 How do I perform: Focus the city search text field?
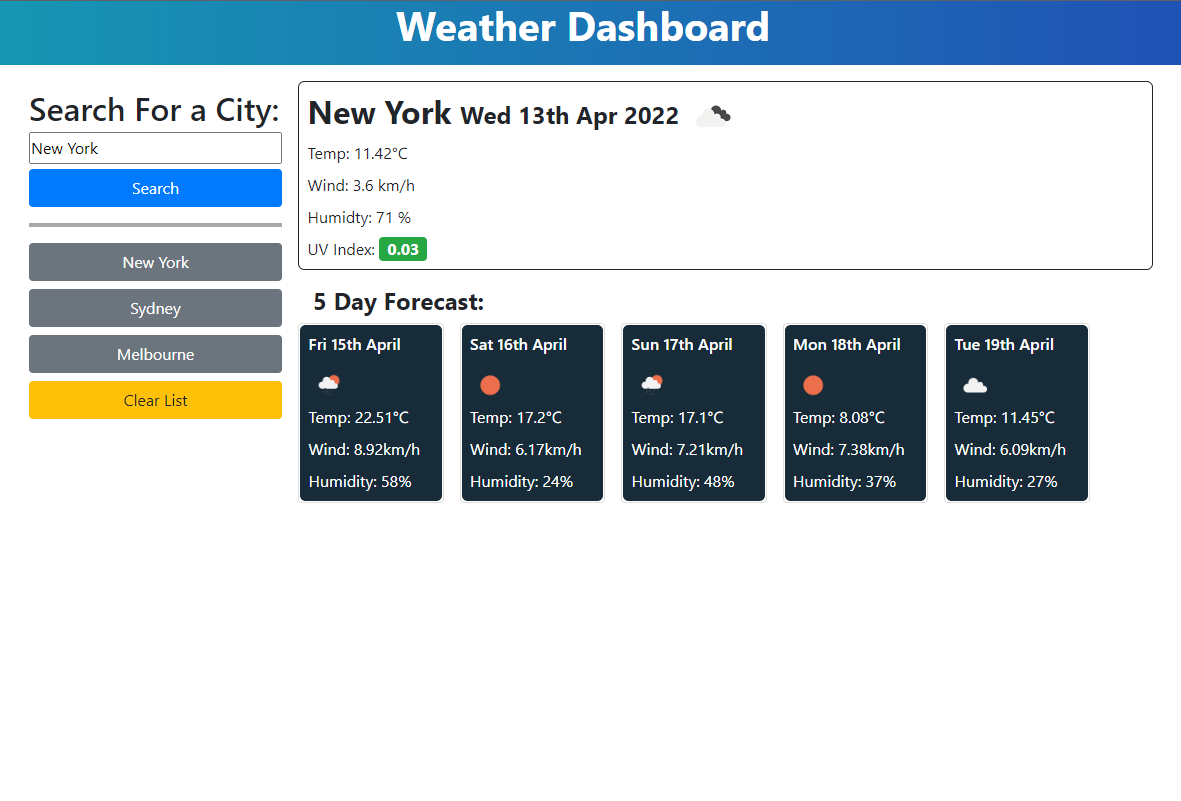coord(155,148)
